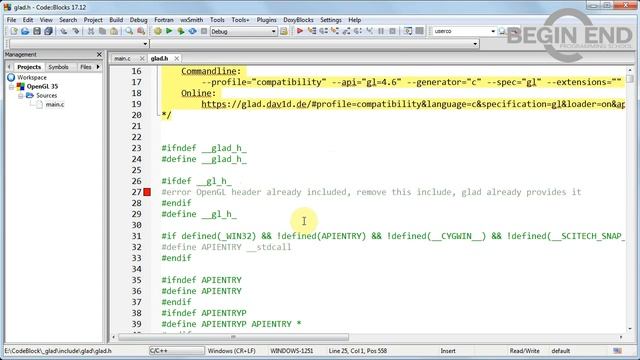Image resolution: width=640 pixels, height=360 pixels.
Task: Stop the debugger with the square icon
Action: 392,31
